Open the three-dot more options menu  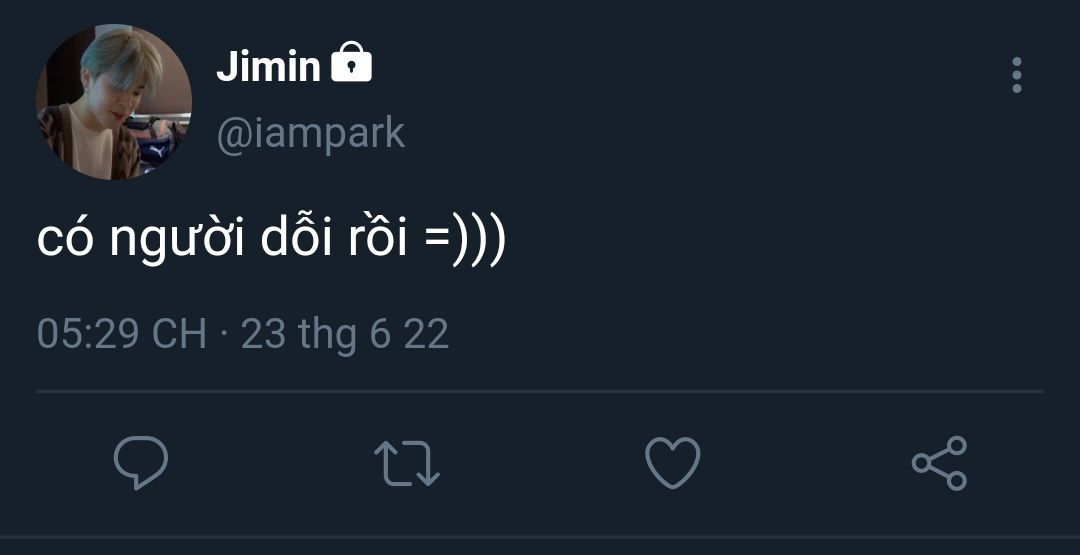pos(1017,76)
